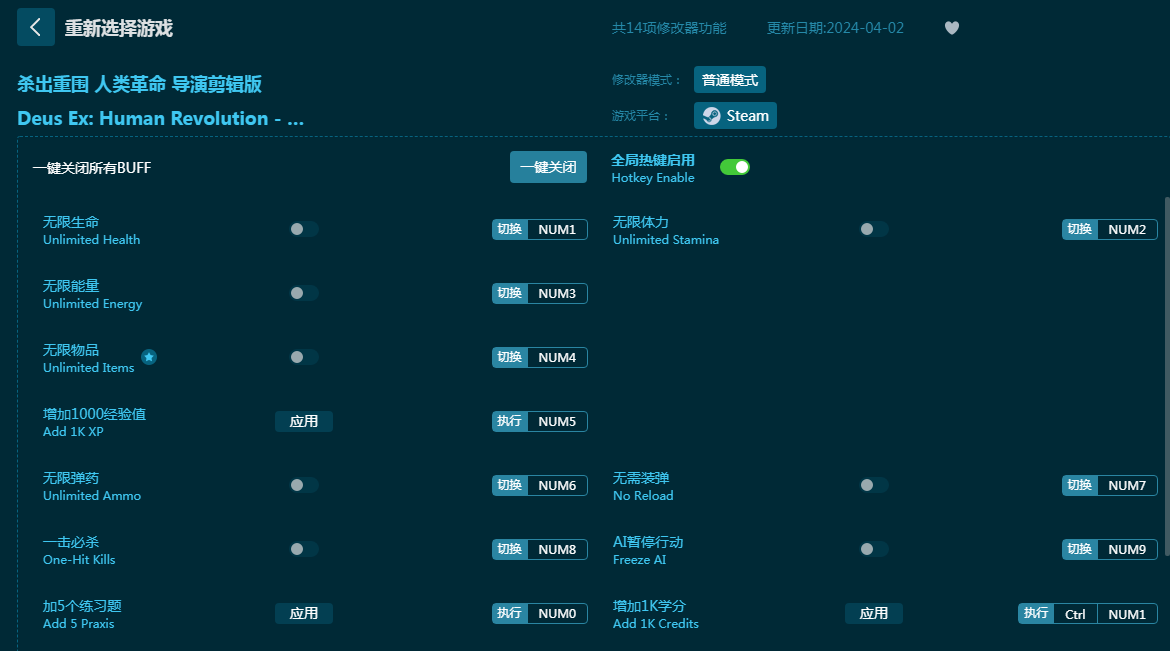Screen dimensions: 1170x651
Task: Click NUM4 hotkey for Unlimited Items
Action: (x=557, y=358)
